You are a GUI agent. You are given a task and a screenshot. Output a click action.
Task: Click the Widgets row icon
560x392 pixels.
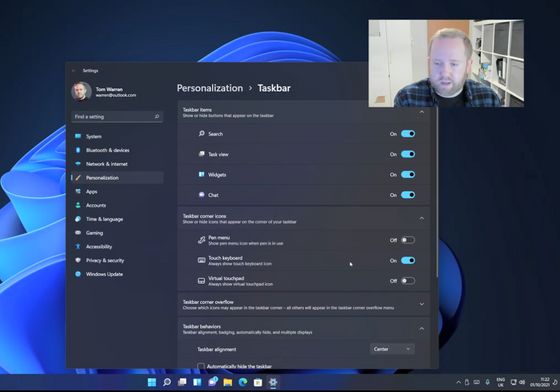coord(201,174)
